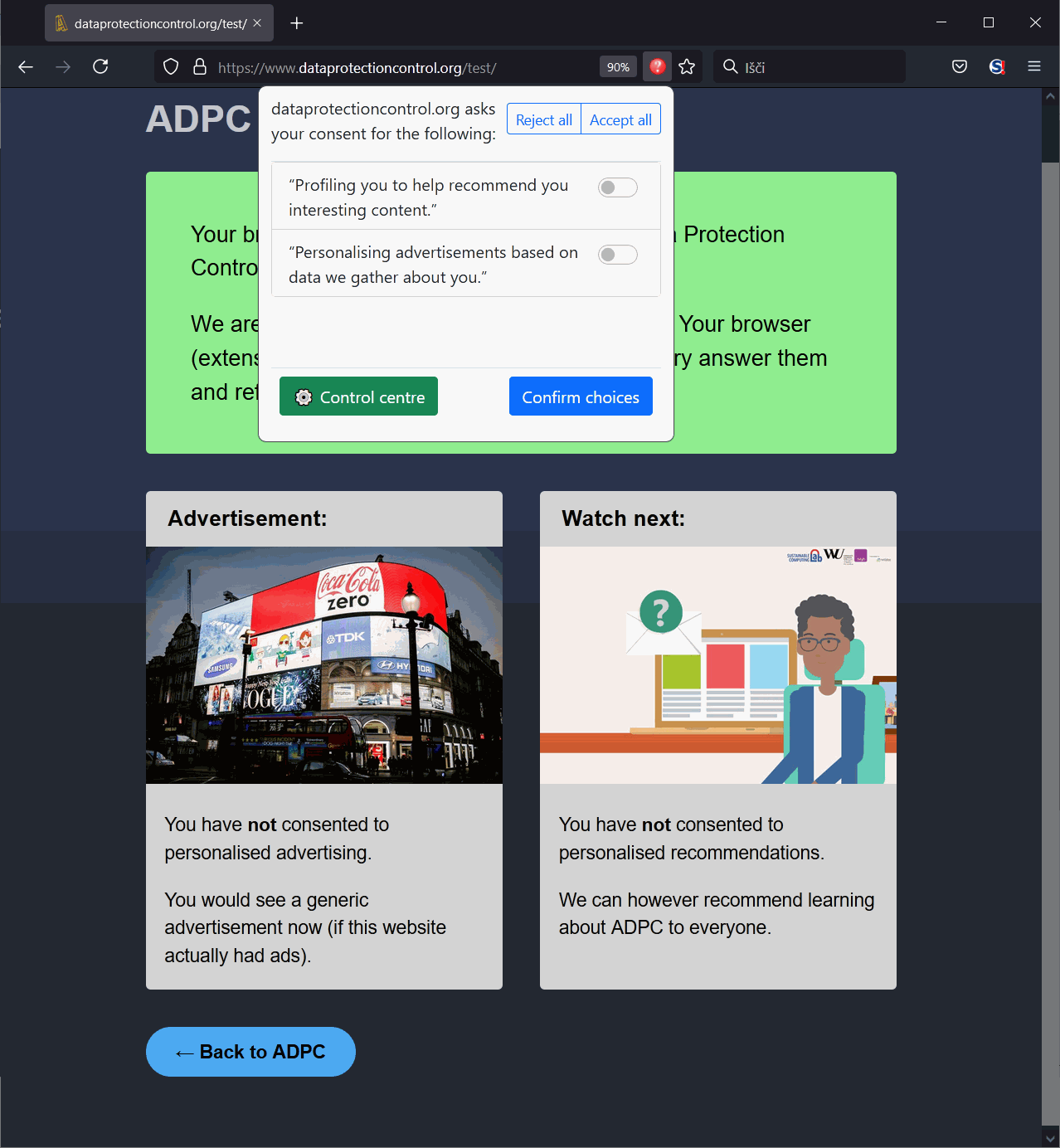
Task: Enable the personalised advertisements toggle
Action: coord(617,255)
